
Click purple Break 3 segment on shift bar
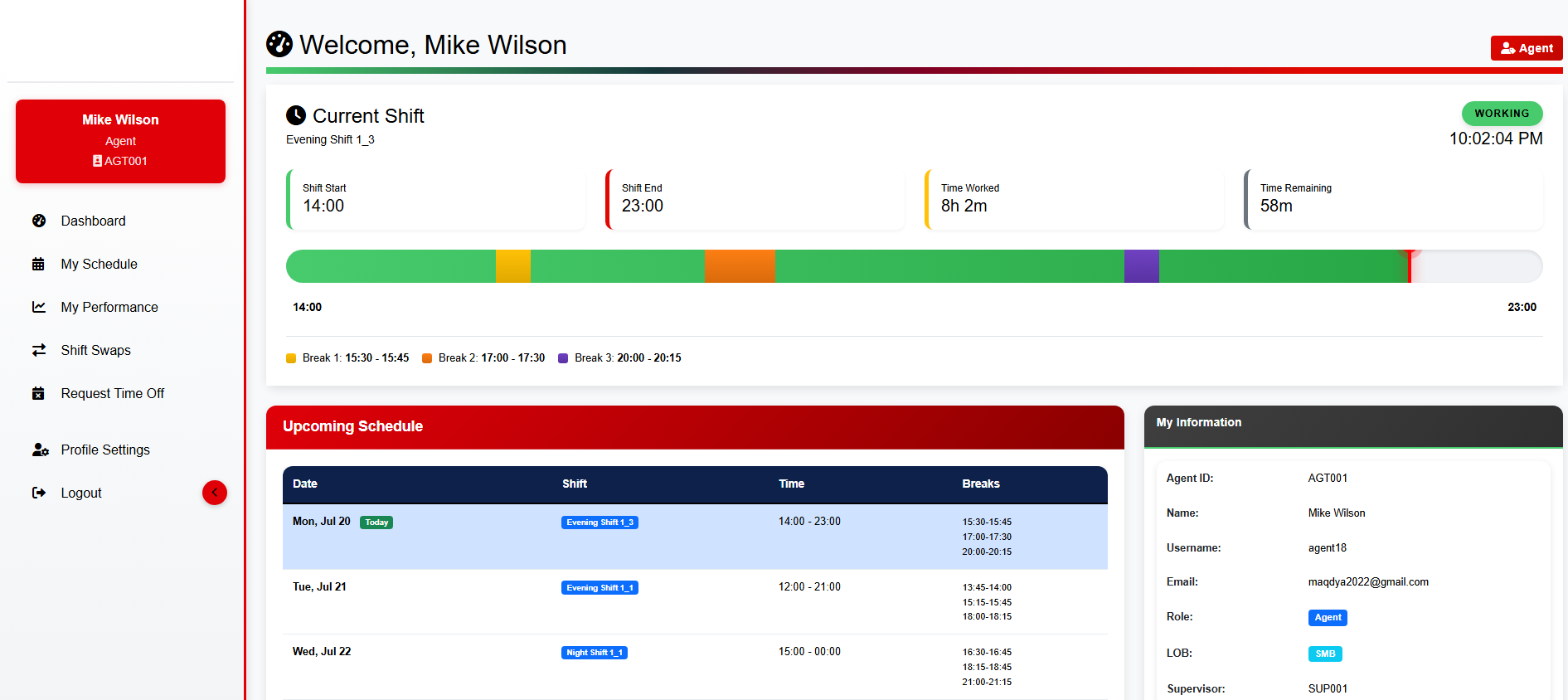1142,266
